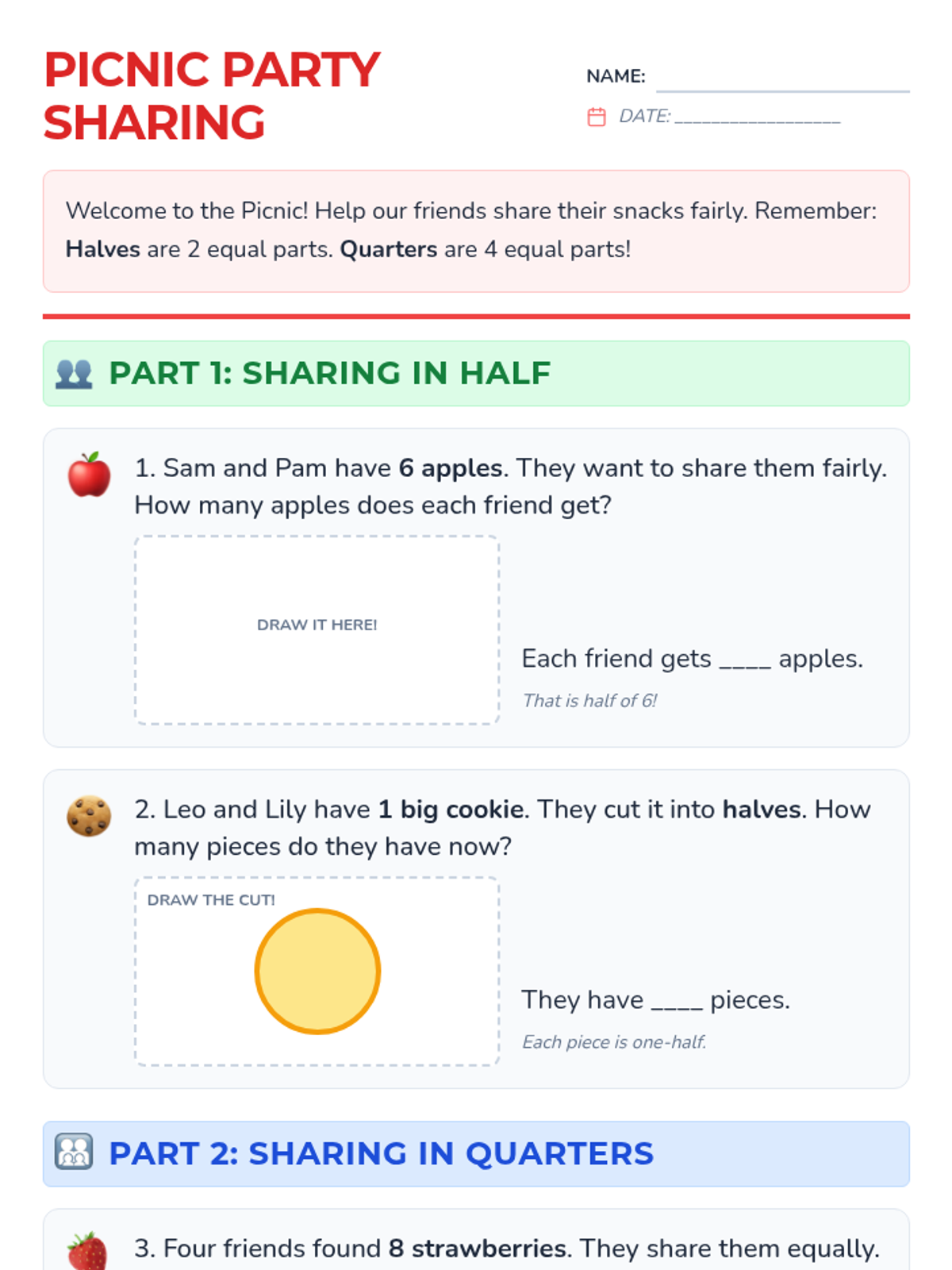This screenshot has width=952, height=1270.
Task: Click the two-people icon in Part 1 header
Action: (x=75, y=373)
